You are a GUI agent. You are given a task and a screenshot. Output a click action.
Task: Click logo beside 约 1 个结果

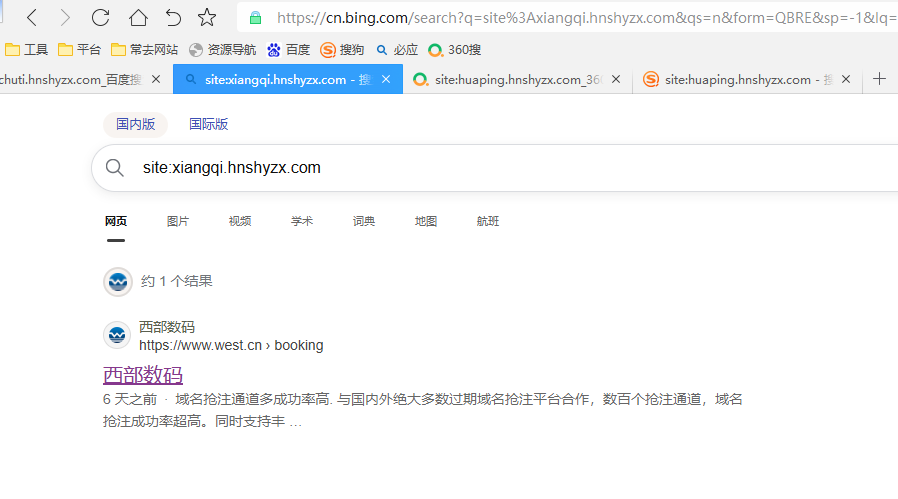tap(118, 282)
